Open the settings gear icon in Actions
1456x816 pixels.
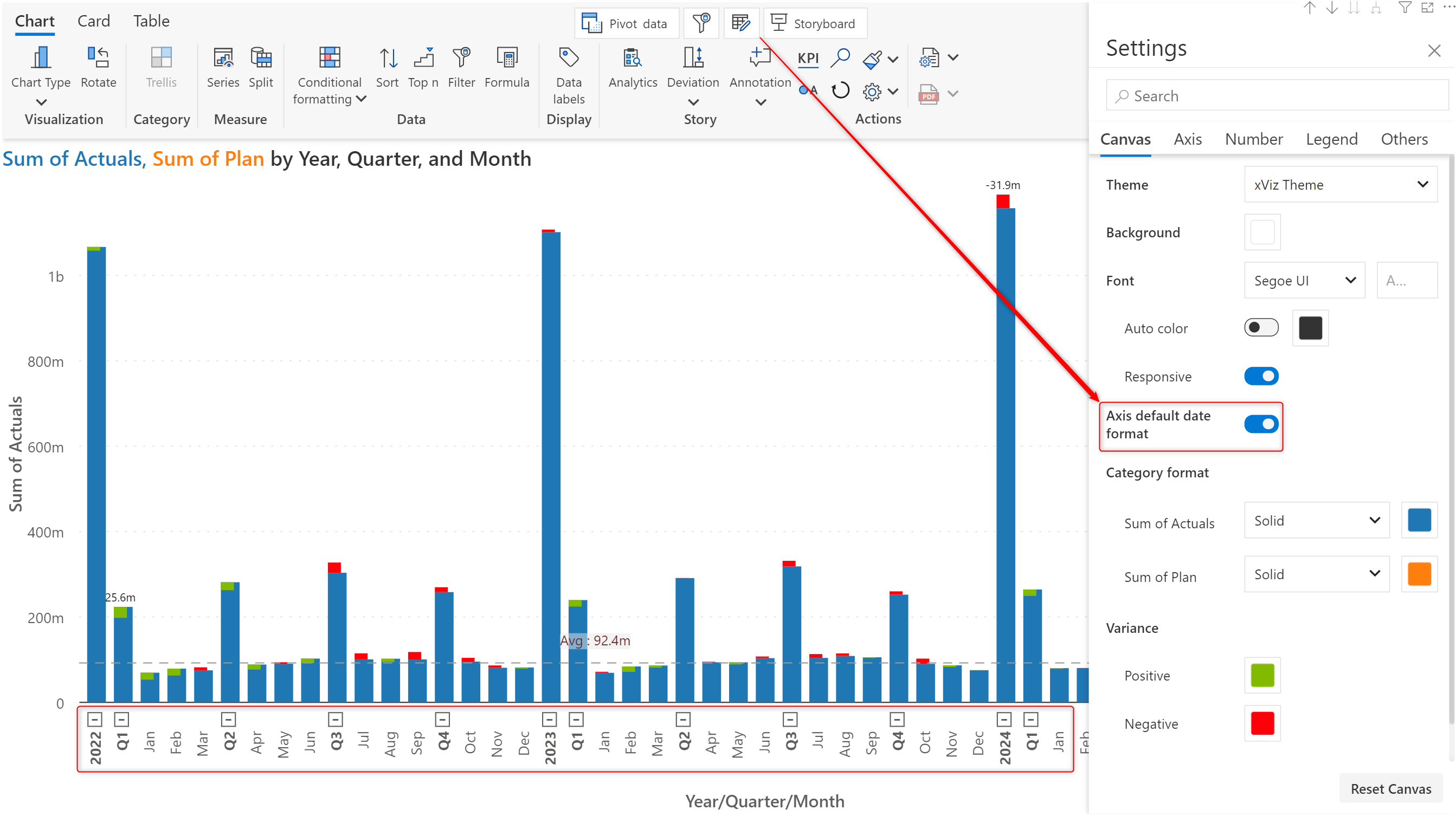(x=872, y=92)
